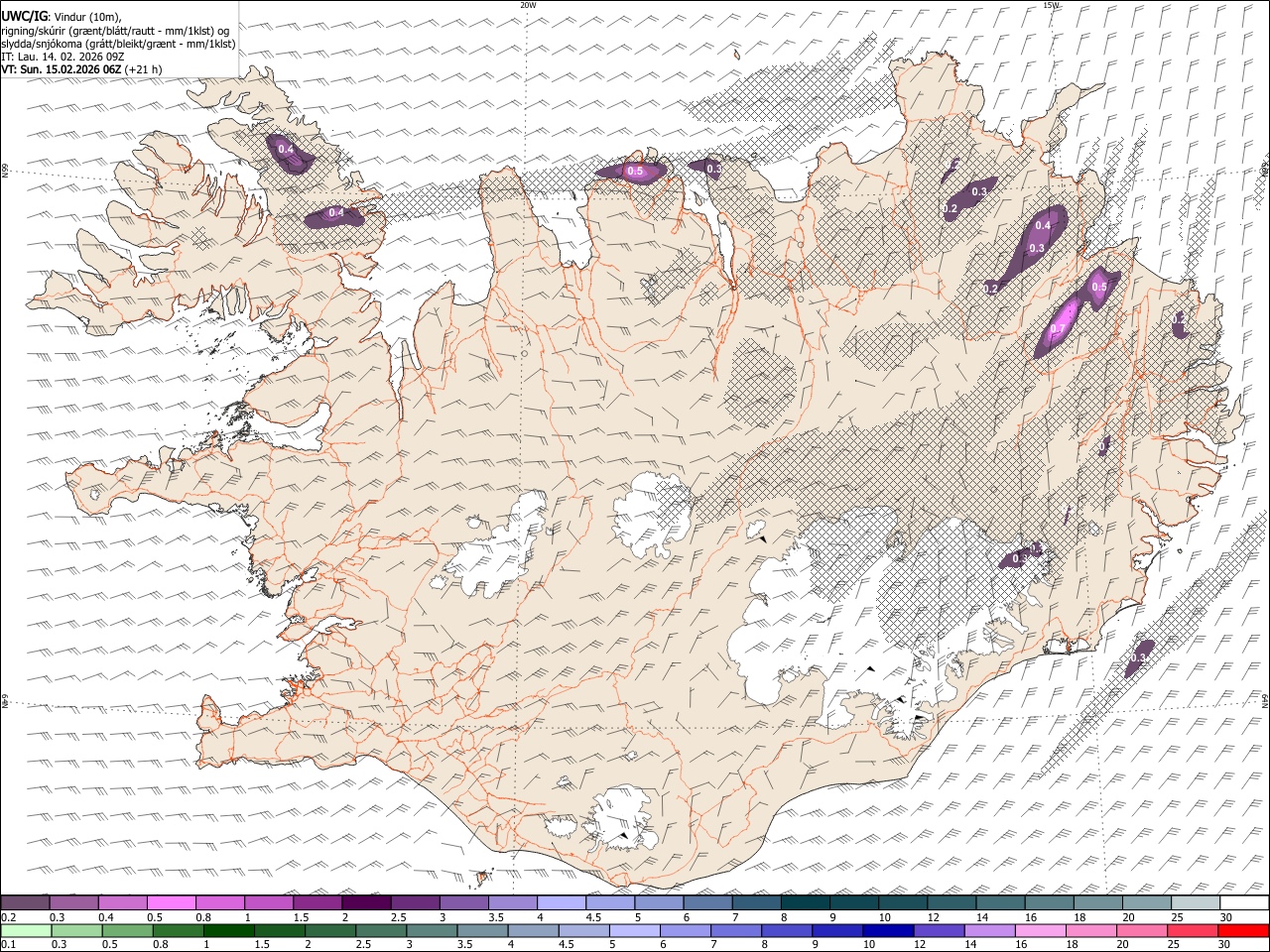Click the 4.5 value in the upper legend row
Viewport: 1270px width, 952px height.
[x=593, y=917]
